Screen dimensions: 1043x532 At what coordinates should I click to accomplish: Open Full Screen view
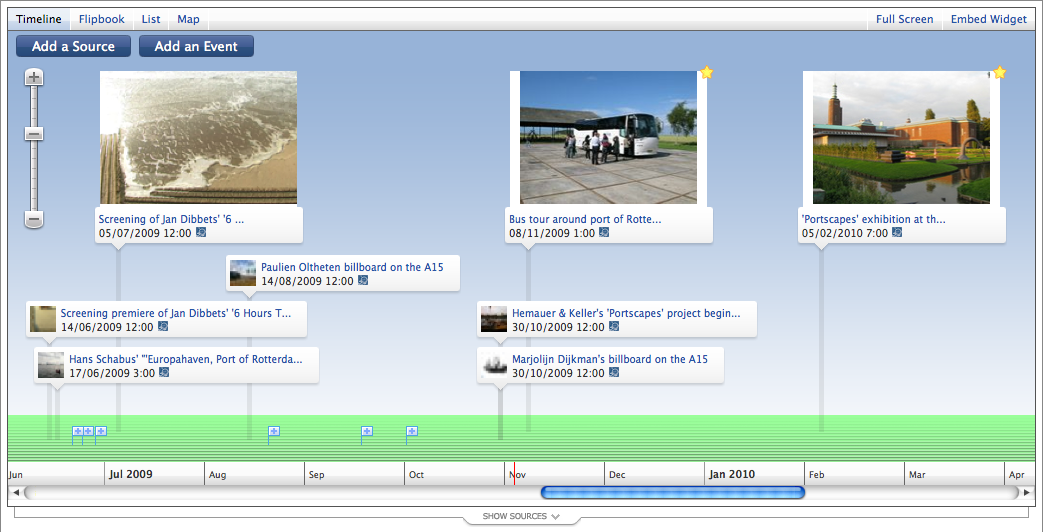pyautogui.click(x=905, y=19)
